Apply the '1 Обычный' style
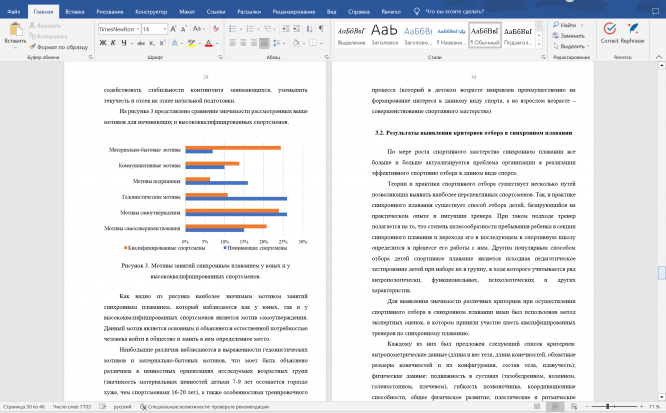 pyautogui.click(x=485, y=35)
